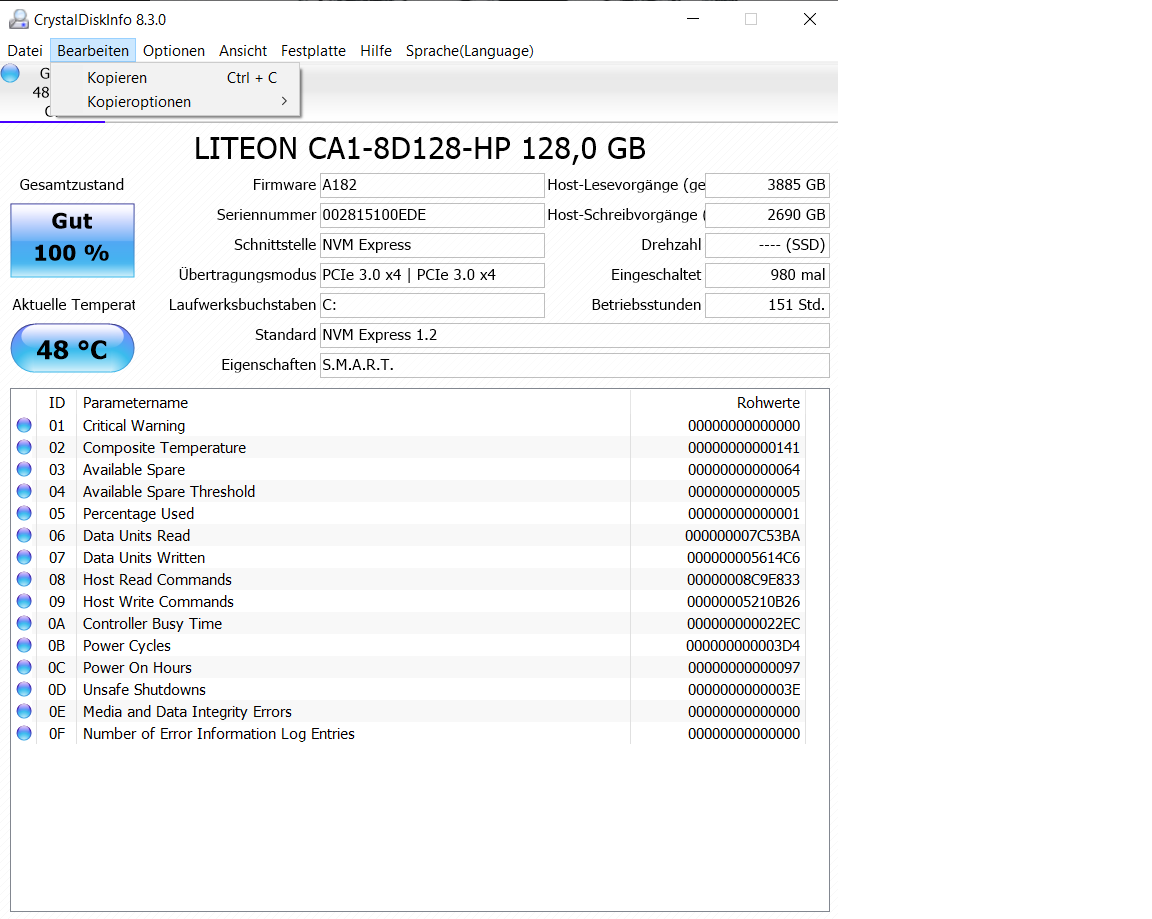Click status orb for Error Information Log Entries
The width and height of the screenshot is (1152, 919).
coord(24,734)
